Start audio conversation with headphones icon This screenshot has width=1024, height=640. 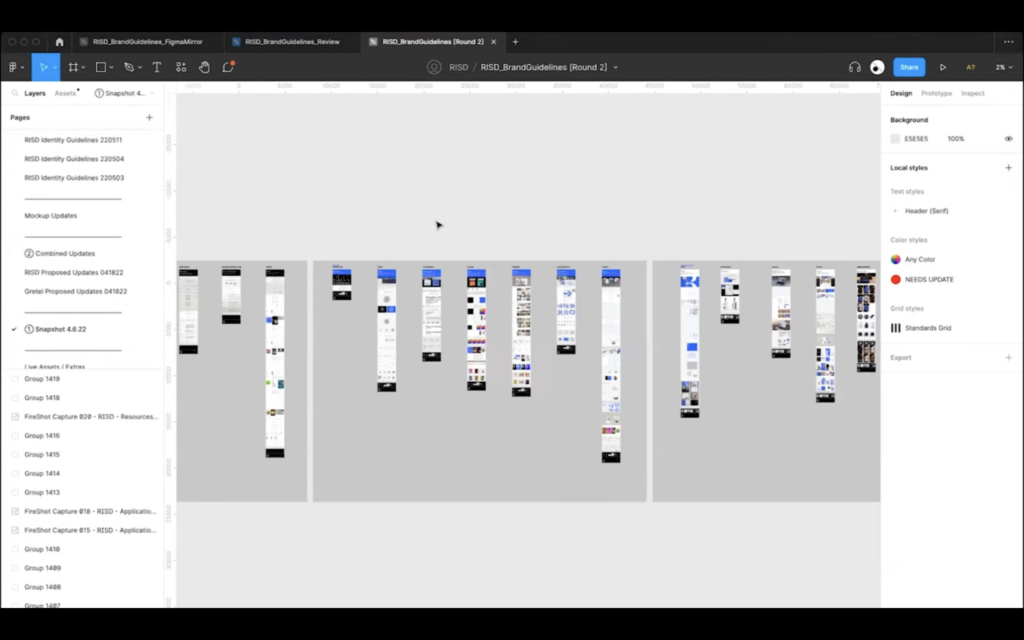click(854, 67)
